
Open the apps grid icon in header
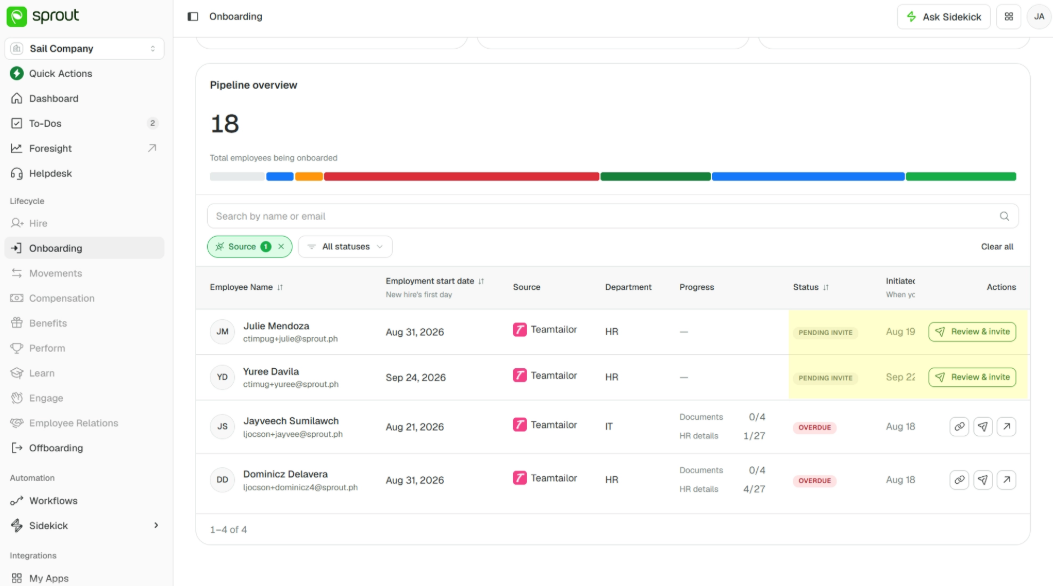(1009, 17)
